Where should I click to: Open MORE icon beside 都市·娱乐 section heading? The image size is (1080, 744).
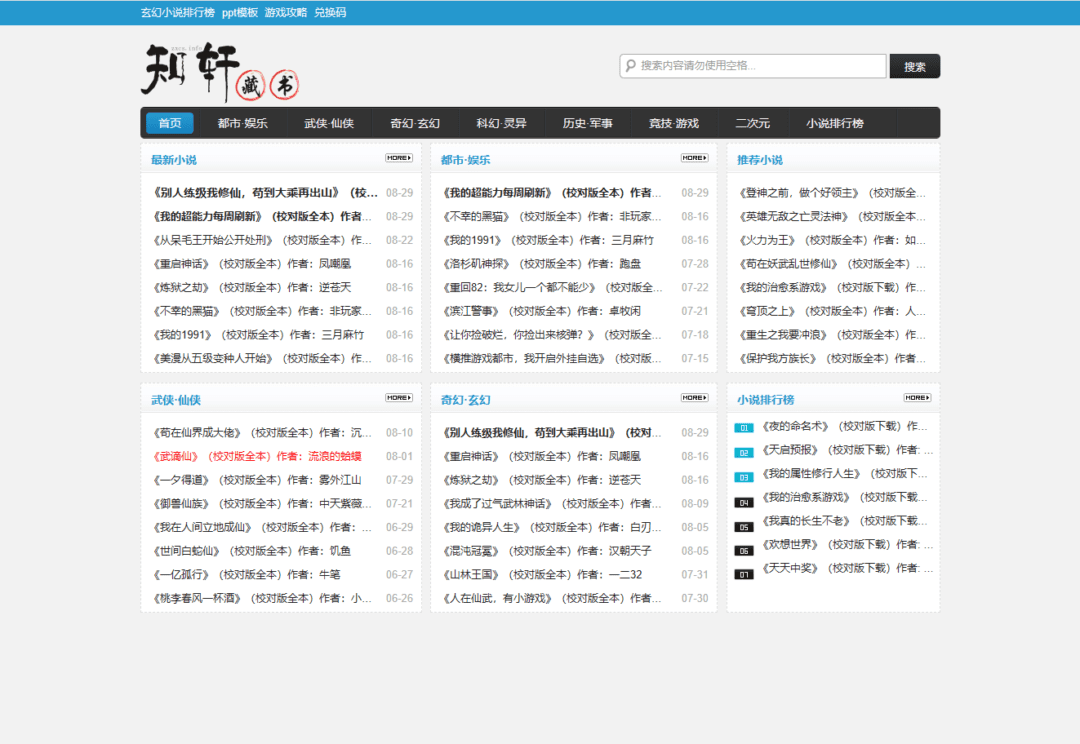694,158
